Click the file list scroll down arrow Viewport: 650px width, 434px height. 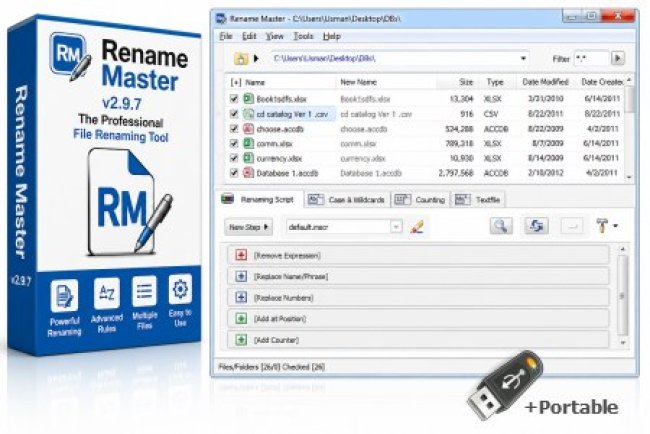(629, 177)
